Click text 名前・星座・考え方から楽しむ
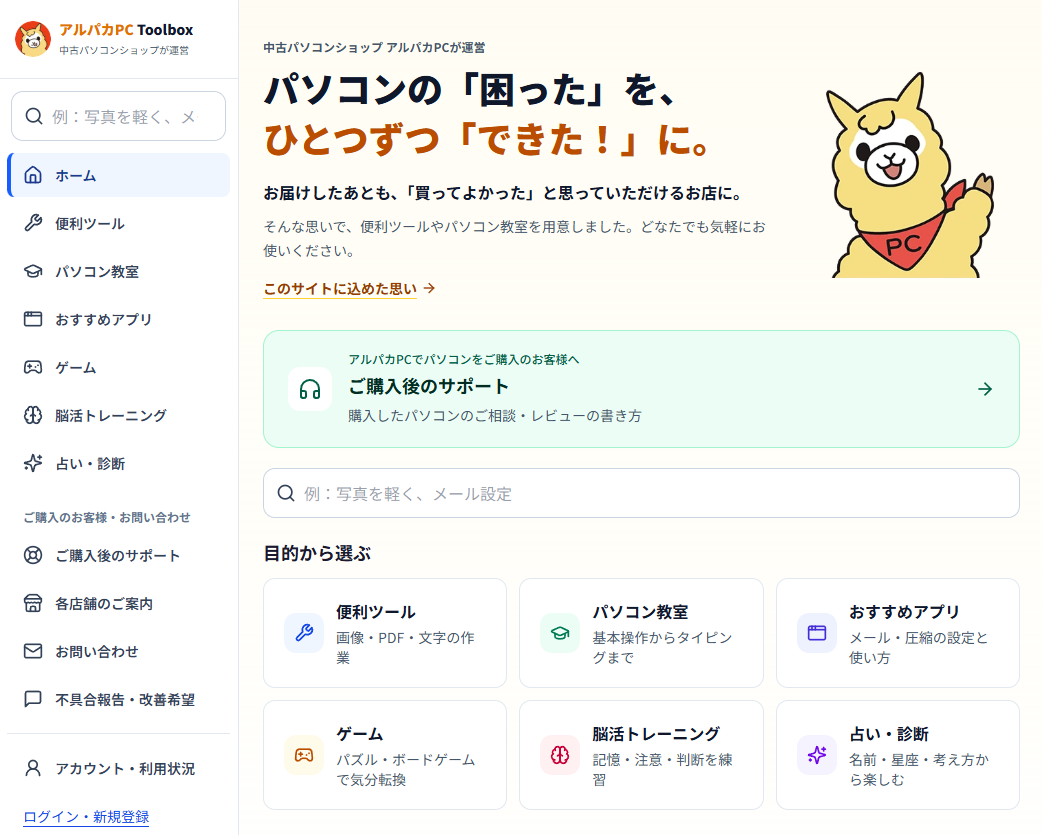The width and height of the screenshot is (1042, 835). click(919, 770)
